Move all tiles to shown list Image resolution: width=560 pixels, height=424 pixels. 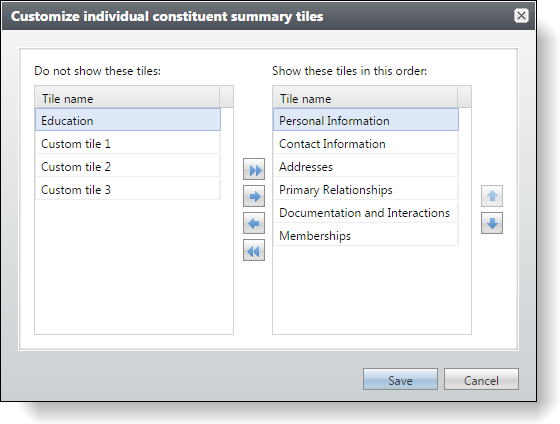coord(254,169)
